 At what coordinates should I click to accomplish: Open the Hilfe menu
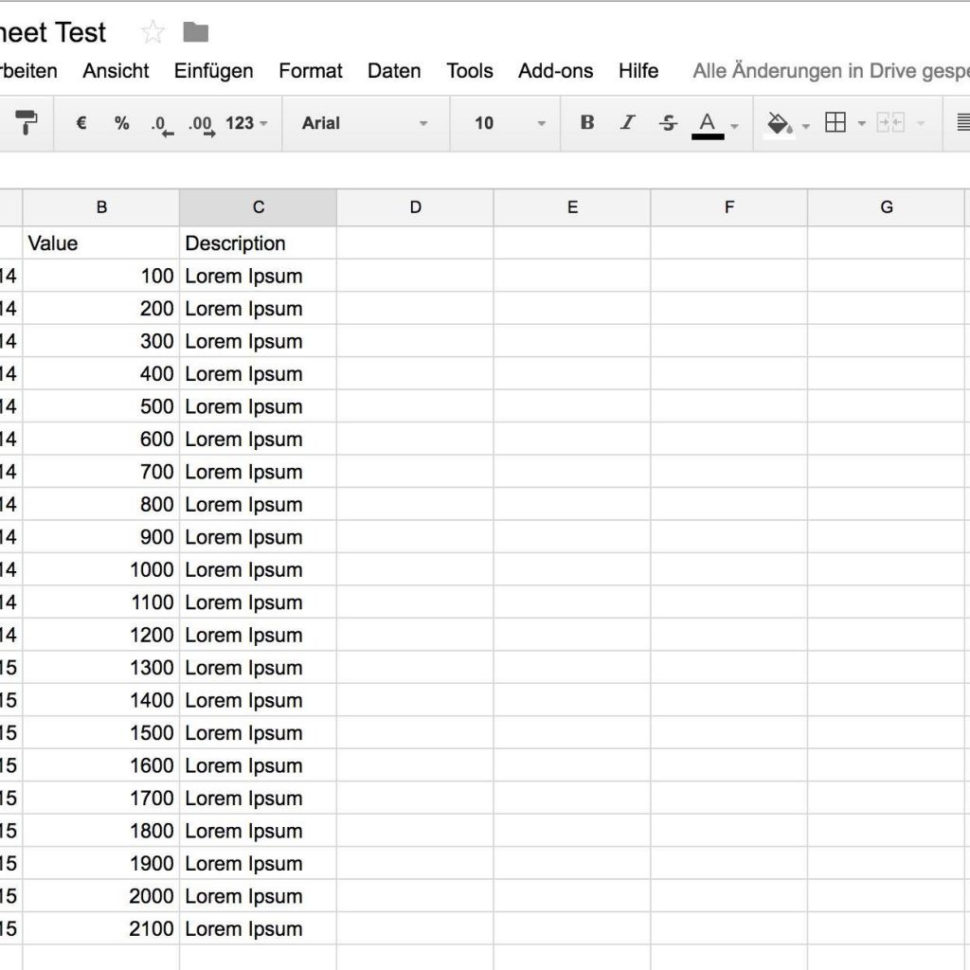[x=638, y=71]
